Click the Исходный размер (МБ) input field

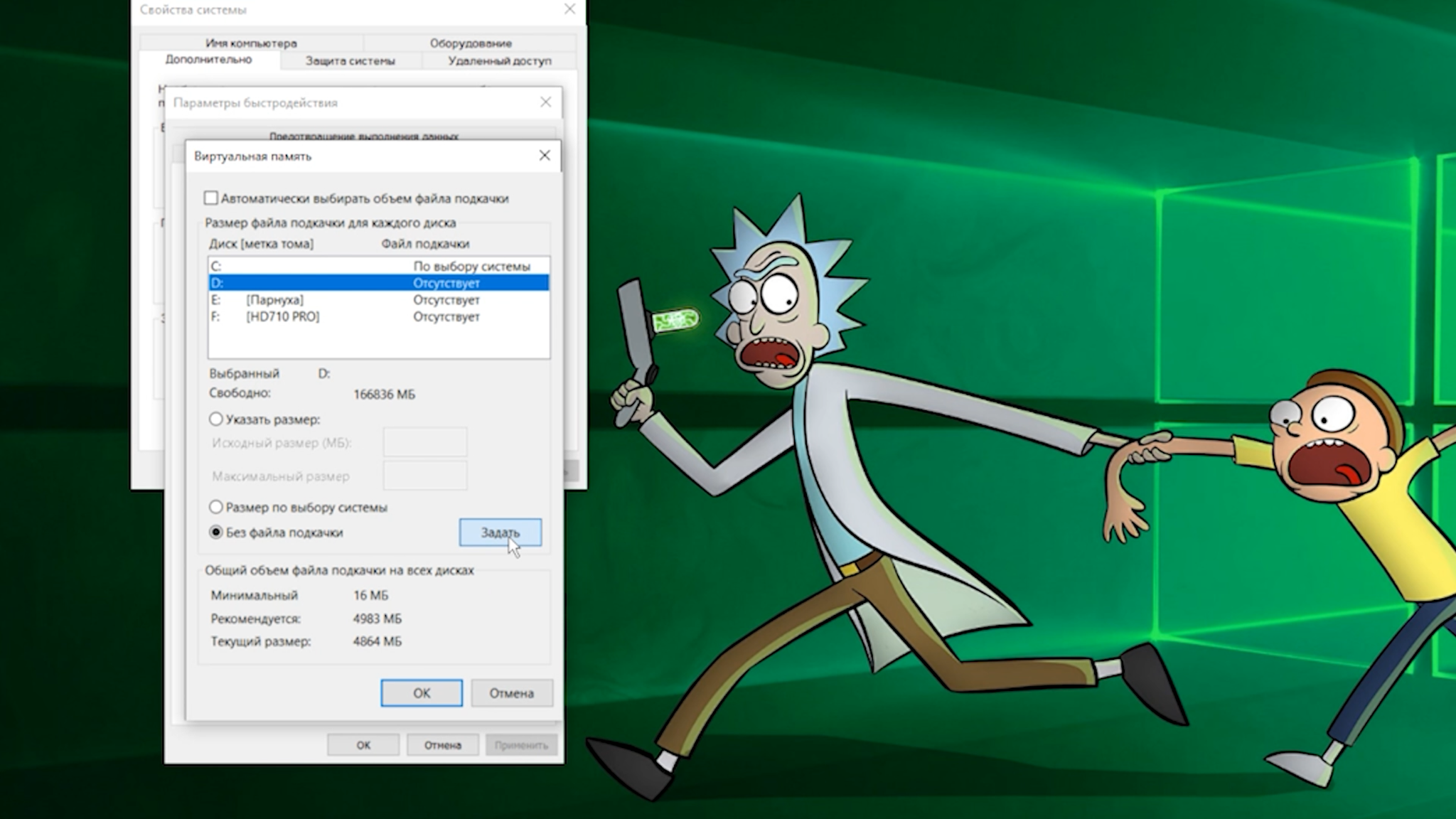click(x=425, y=442)
